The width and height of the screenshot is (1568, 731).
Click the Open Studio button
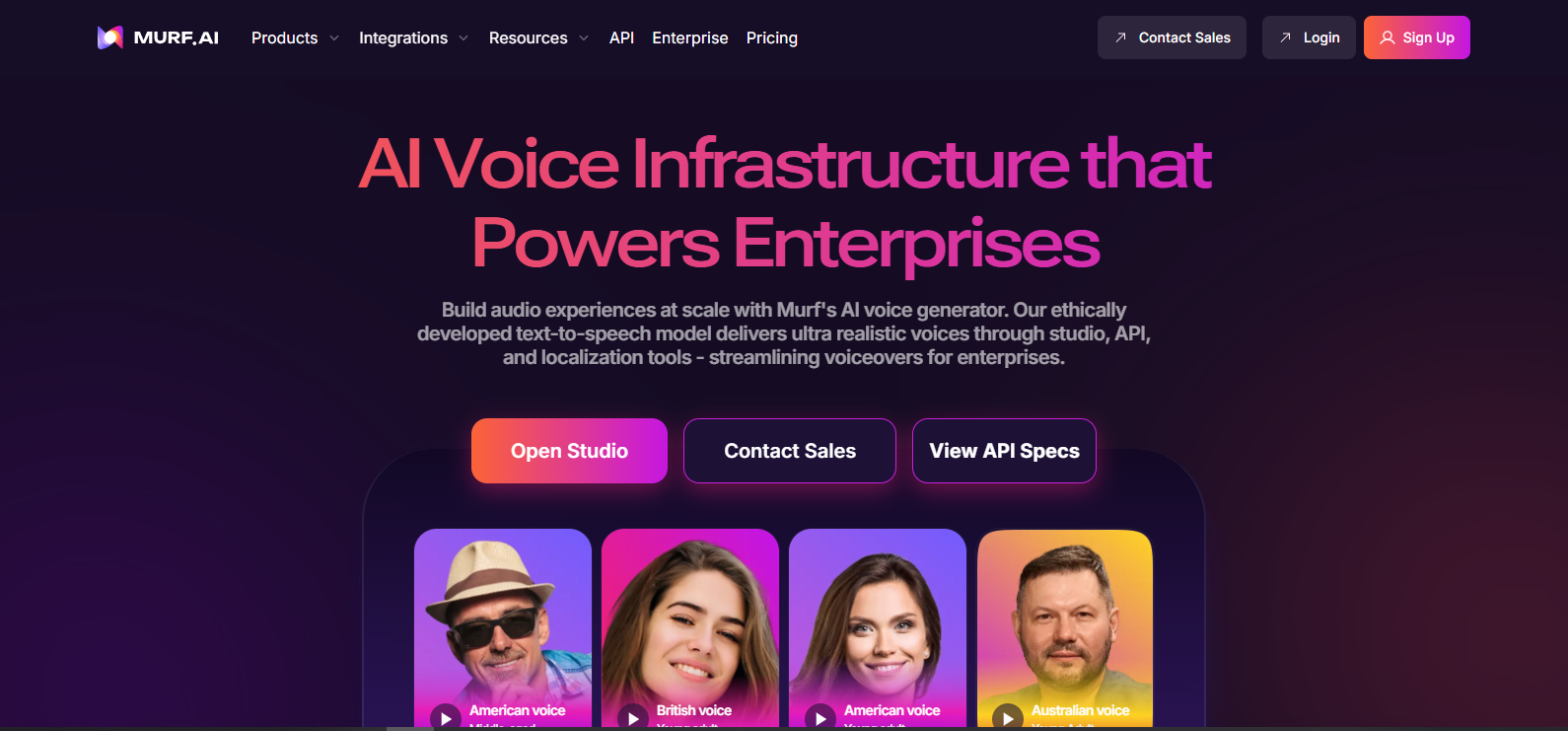coord(569,451)
